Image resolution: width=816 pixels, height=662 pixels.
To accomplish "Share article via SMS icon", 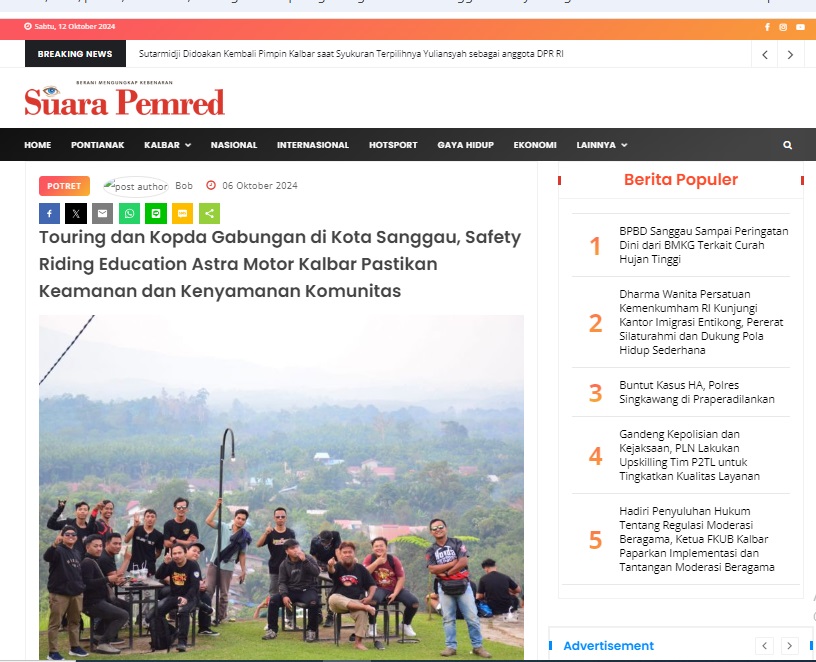I will click(183, 213).
